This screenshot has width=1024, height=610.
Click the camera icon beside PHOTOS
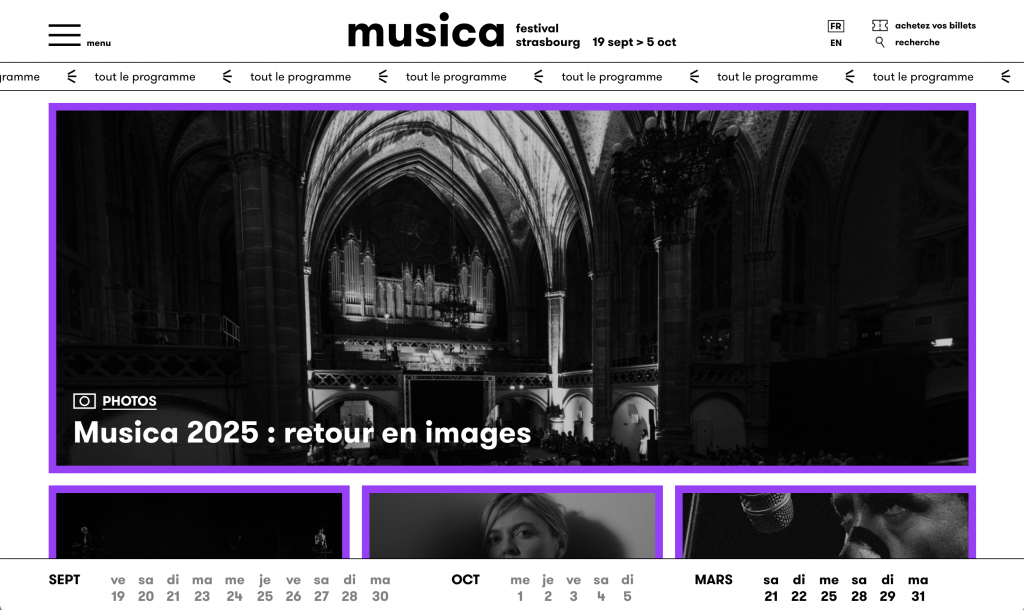pyautogui.click(x=85, y=401)
